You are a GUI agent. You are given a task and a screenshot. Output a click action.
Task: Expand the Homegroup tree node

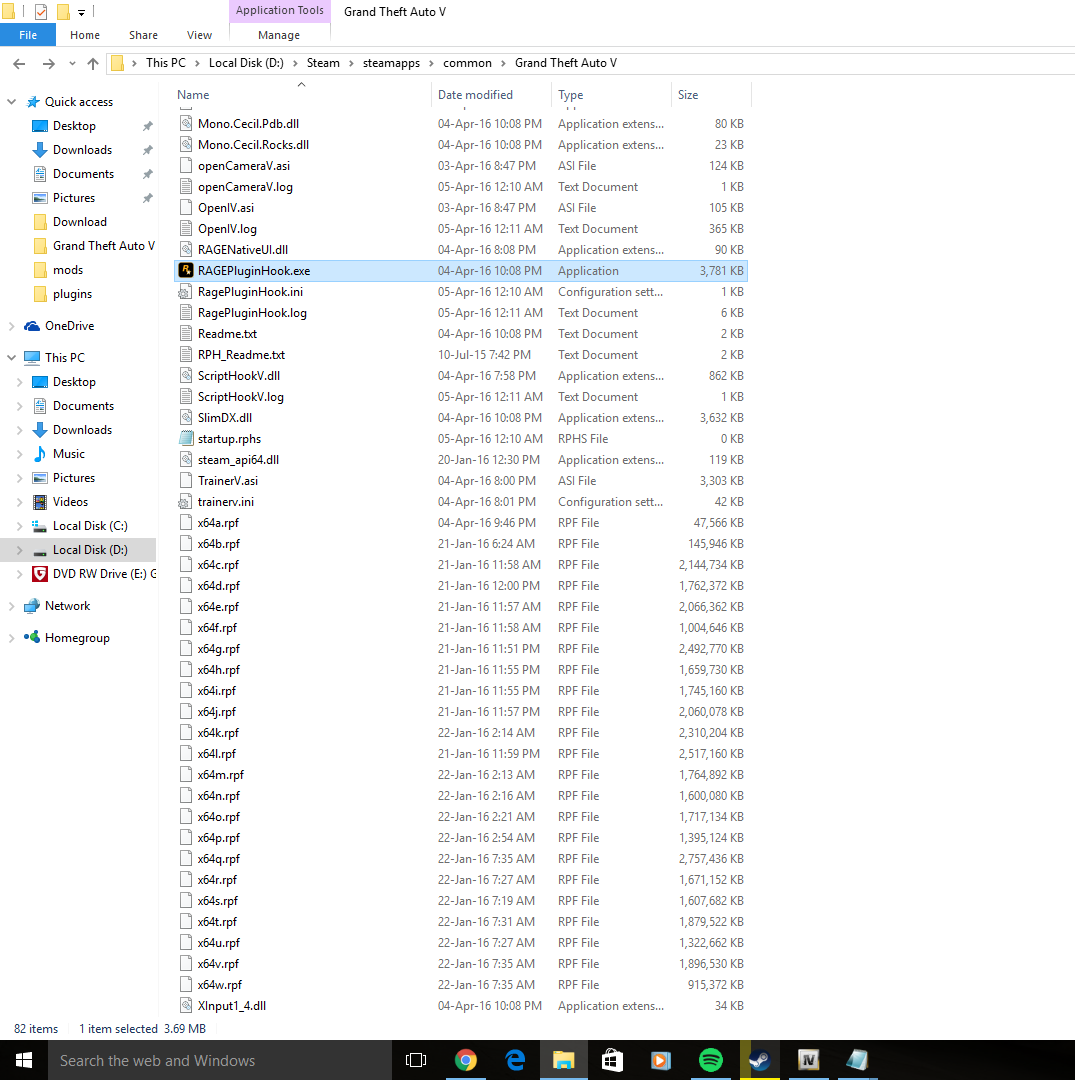click(x=11, y=638)
